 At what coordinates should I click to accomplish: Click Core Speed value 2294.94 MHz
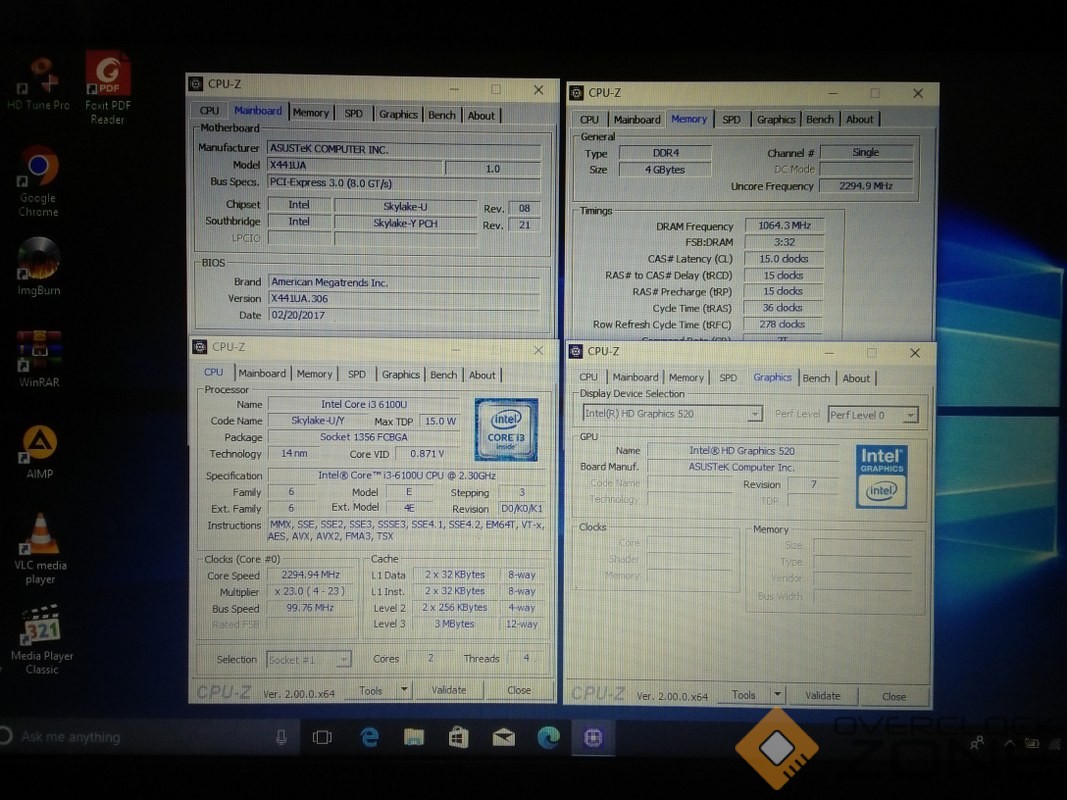tap(310, 575)
